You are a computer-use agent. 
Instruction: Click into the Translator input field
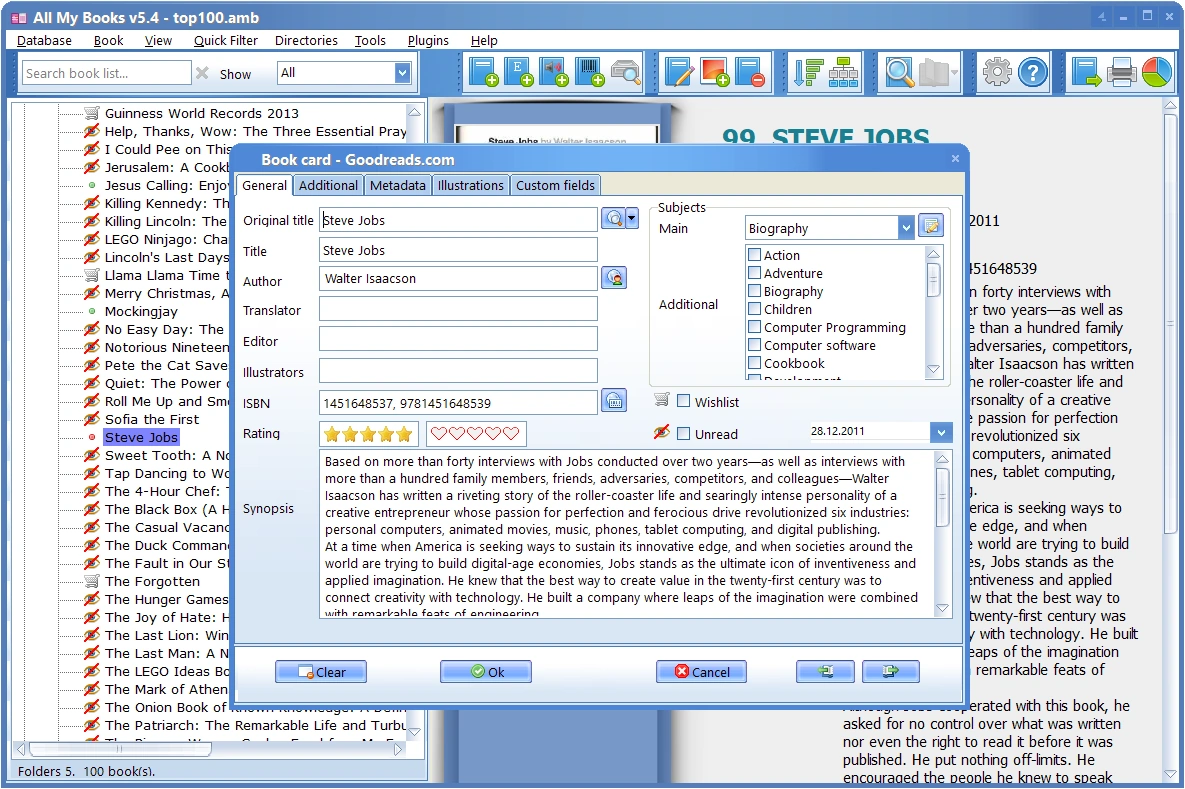point(458,309)
